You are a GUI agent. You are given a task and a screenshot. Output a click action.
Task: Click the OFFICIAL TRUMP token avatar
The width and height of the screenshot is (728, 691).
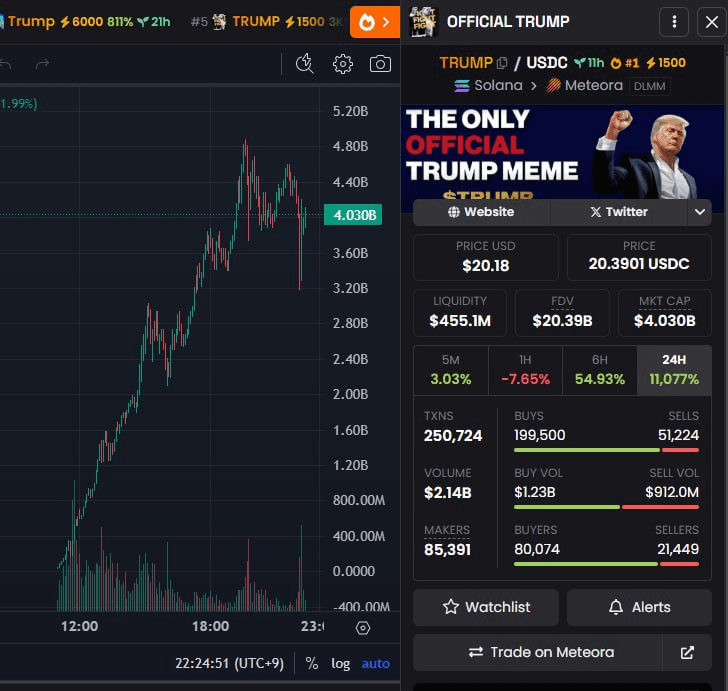(423, 22)
